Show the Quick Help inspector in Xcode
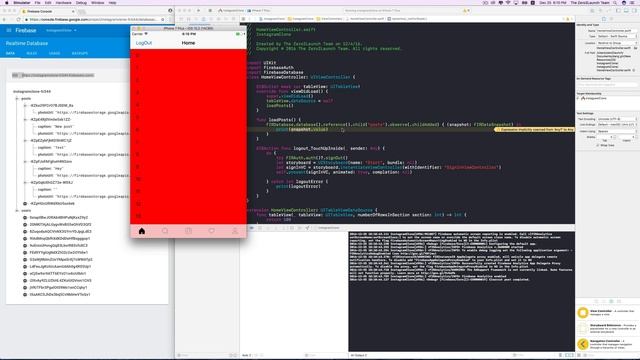Screen dimensions: 640x360 click(611, 19)
